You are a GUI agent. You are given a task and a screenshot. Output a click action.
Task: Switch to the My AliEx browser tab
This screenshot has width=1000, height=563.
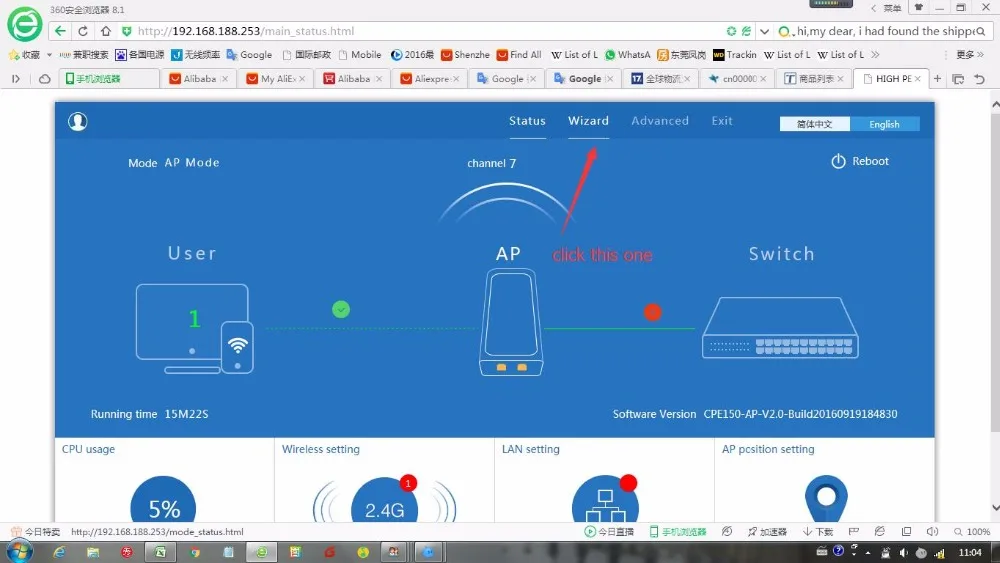click(276, 78)
